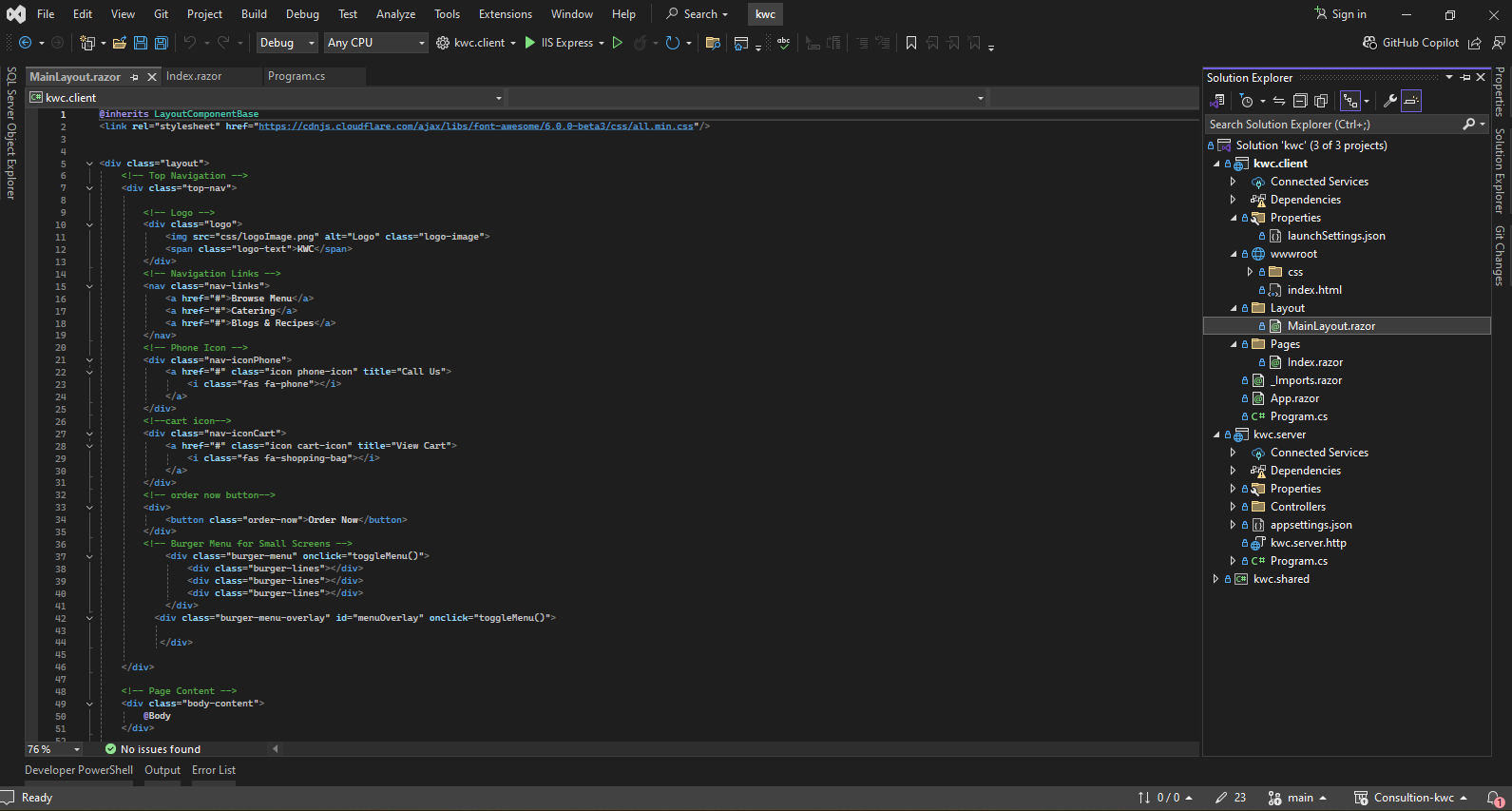Open the IIS Express launch profile dropdown arrow

pyautogui.click(x=602, y=43)
